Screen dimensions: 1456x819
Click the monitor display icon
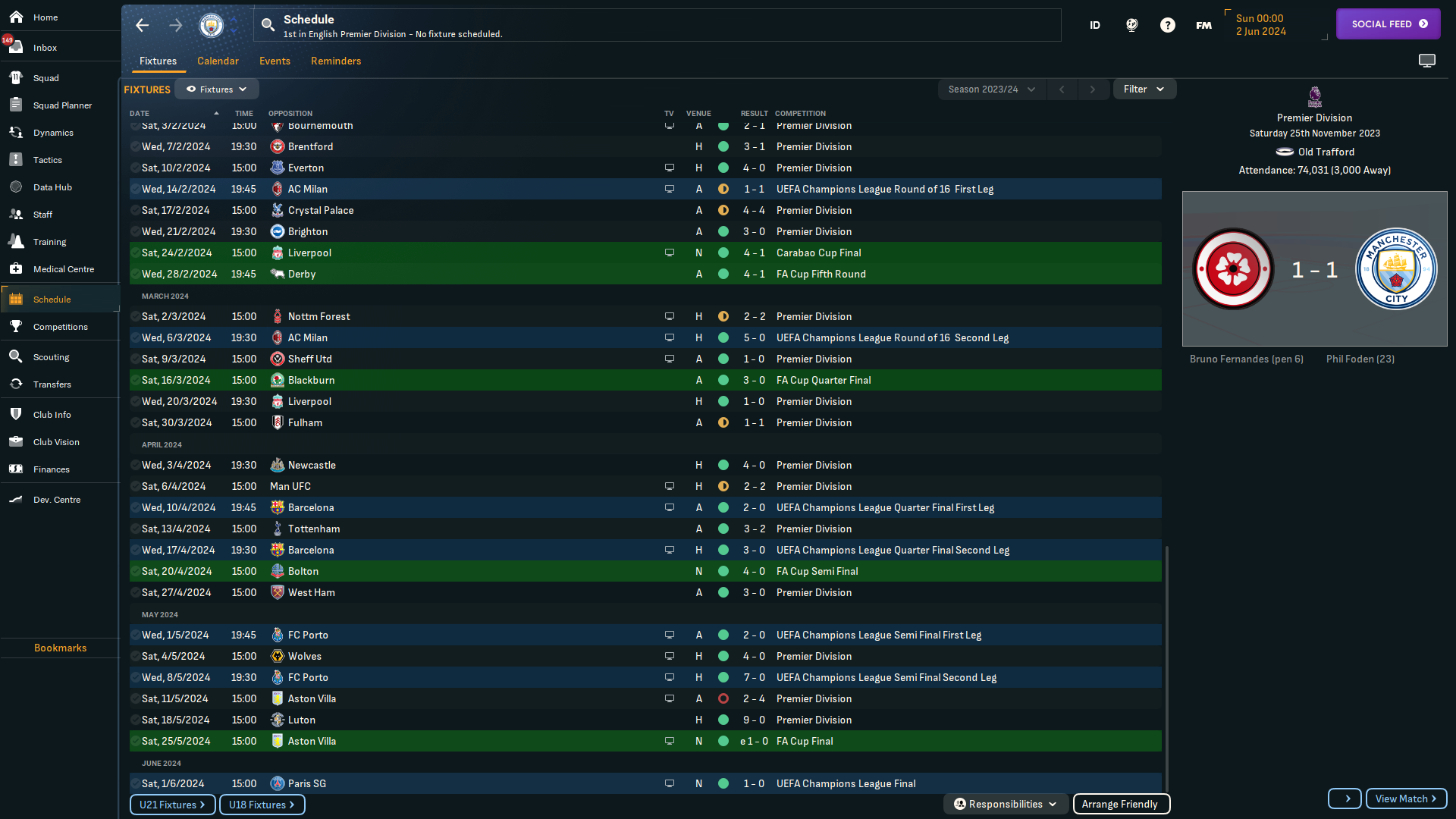[x=1426, y=61]
